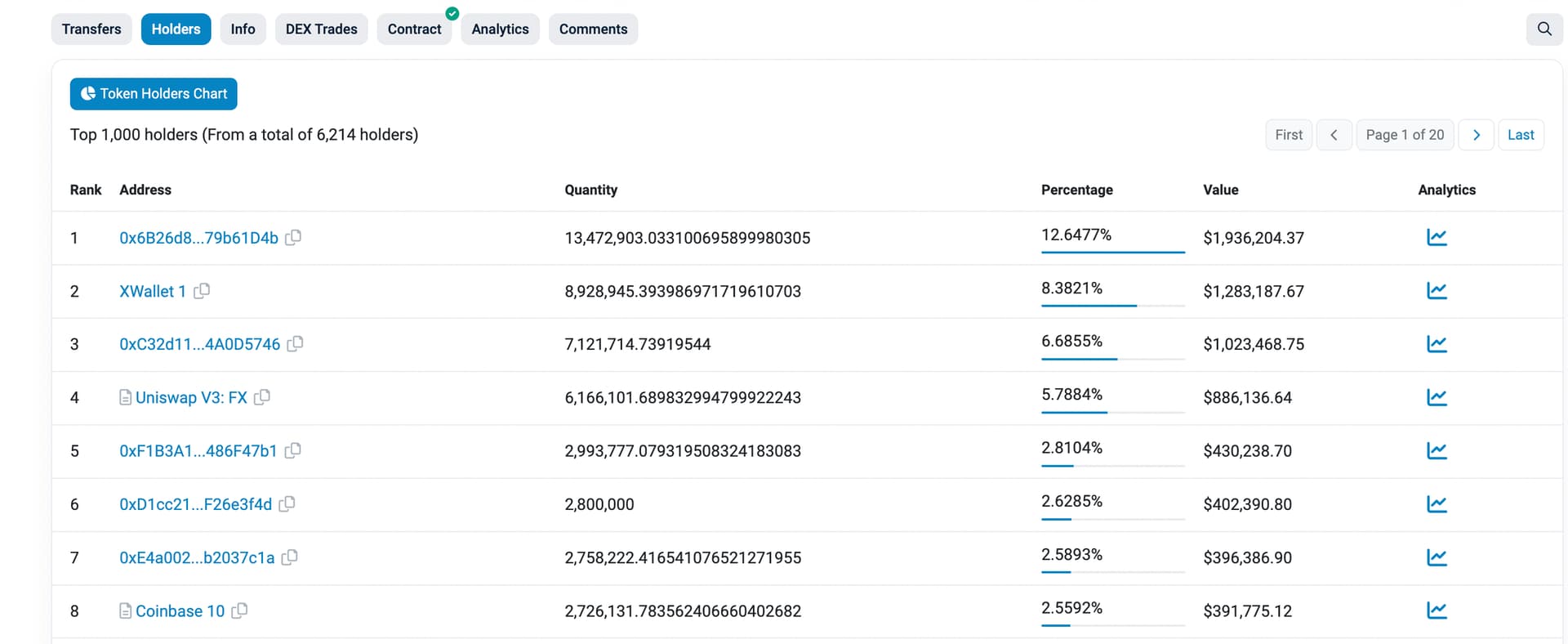1568x644 pixels.
Task: Open the Uniswap V3: FX holder link
Action: point(191,397)
